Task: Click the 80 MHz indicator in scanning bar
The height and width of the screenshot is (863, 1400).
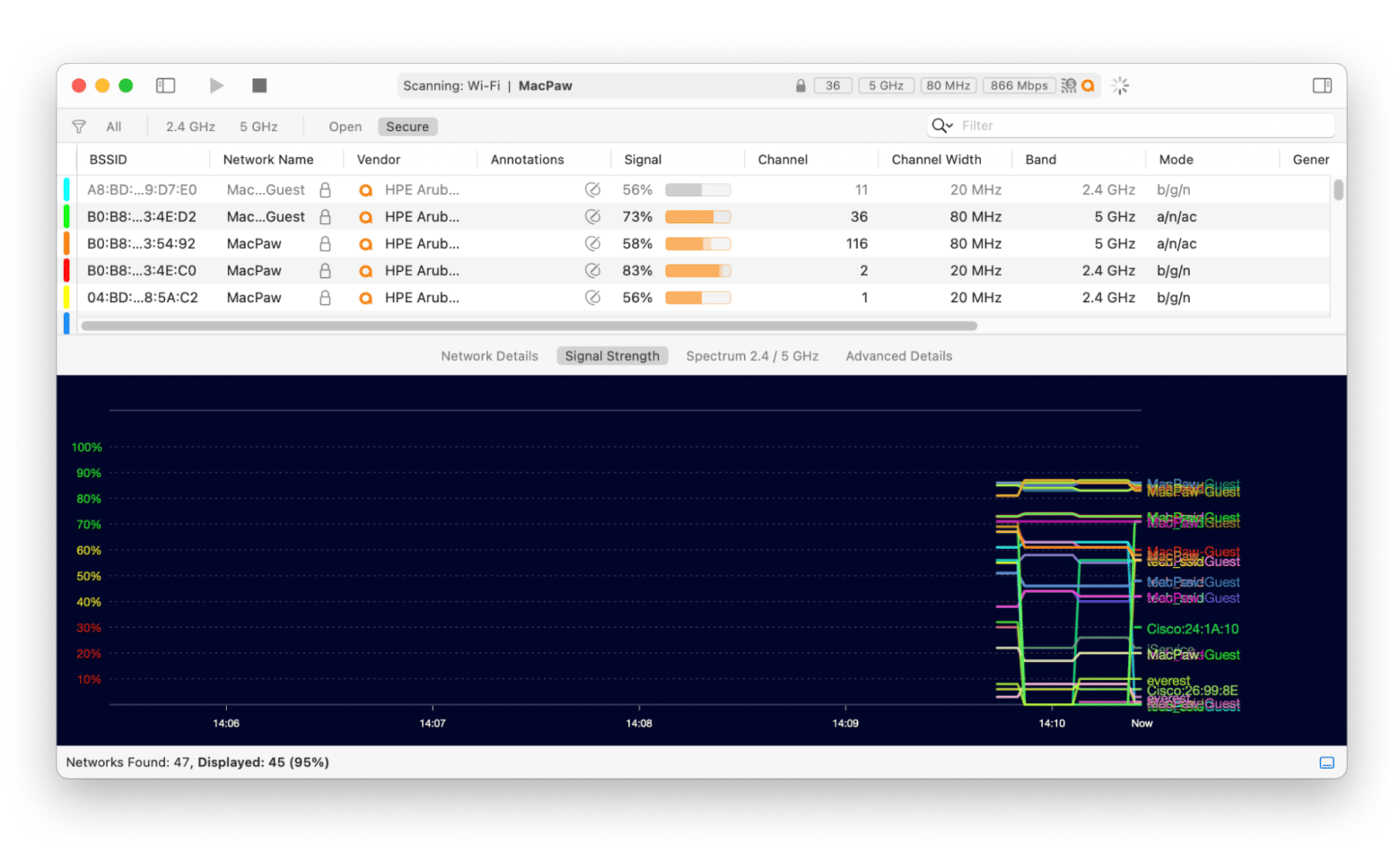Action: tap(949, 85)
